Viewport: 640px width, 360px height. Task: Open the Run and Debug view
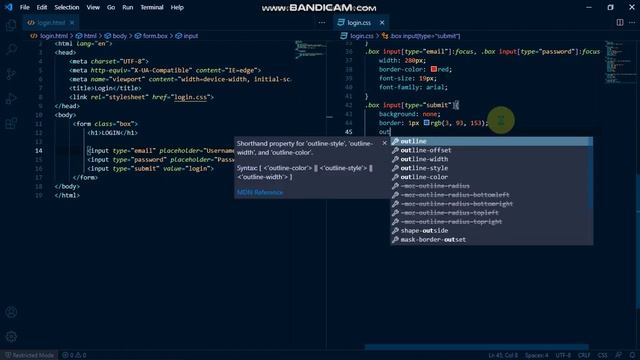pyautogui.click(x=11, y=99)
